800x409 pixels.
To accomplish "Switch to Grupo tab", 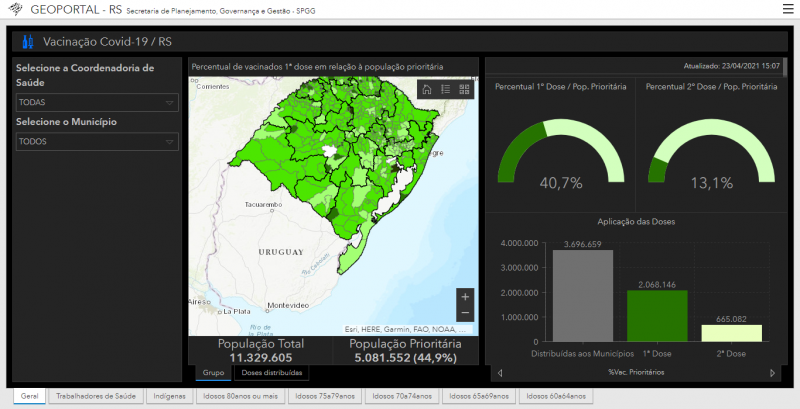I will click(213, 373).
